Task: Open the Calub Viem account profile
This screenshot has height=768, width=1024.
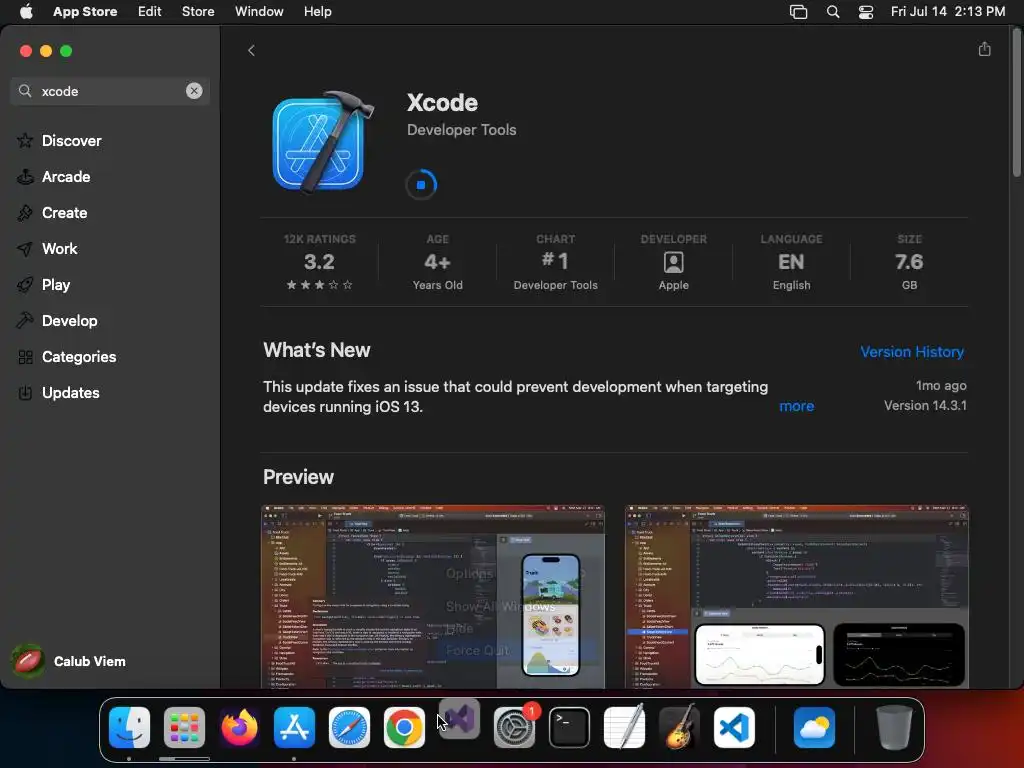Action: click(69, 661)
